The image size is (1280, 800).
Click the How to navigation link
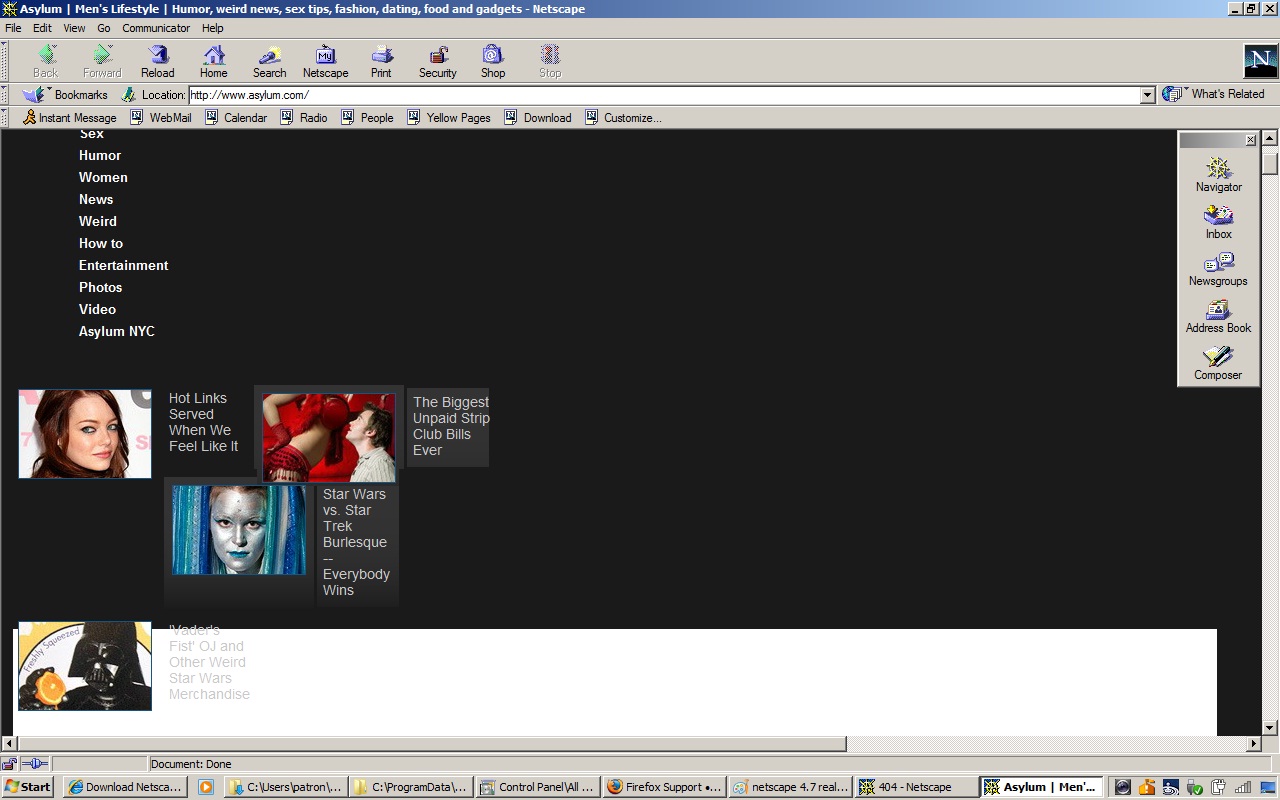point(101,243)
